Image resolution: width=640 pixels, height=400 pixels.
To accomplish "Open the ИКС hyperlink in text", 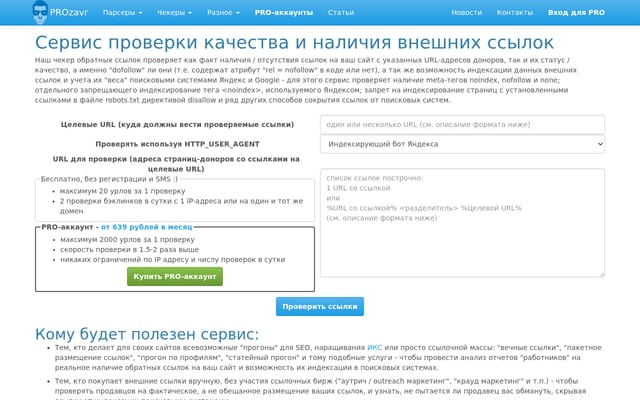I will click(374, 347).
